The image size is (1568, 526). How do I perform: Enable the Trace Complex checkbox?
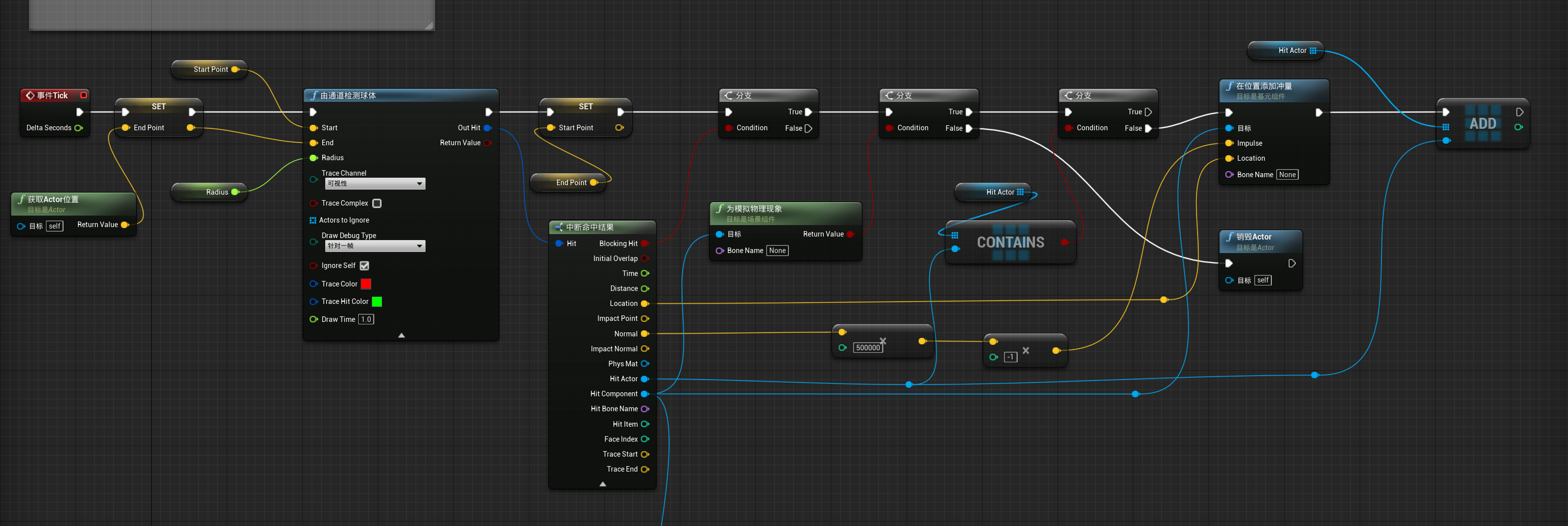[376, 203]
